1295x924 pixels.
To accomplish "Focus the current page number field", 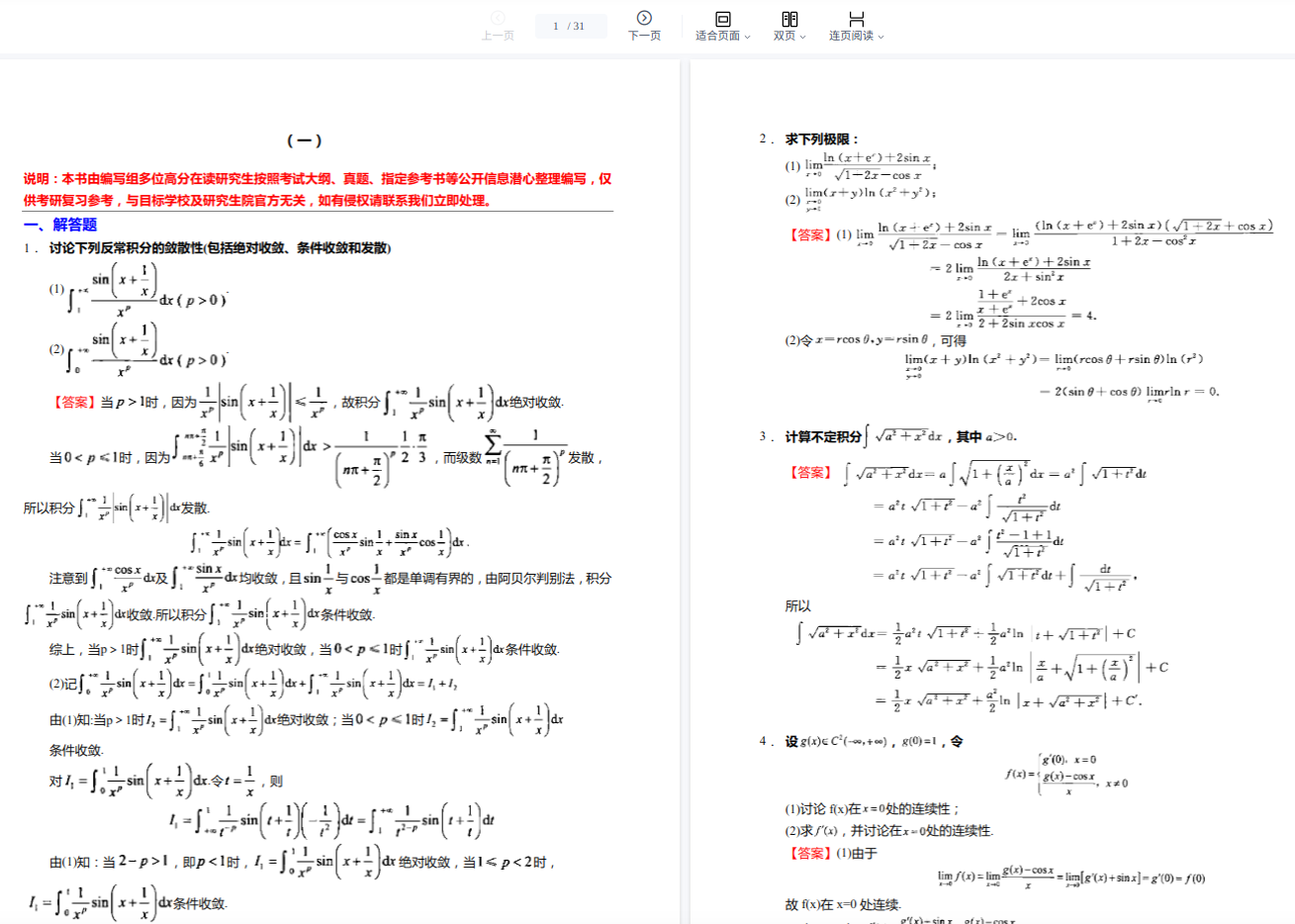I will click(556, 27).
